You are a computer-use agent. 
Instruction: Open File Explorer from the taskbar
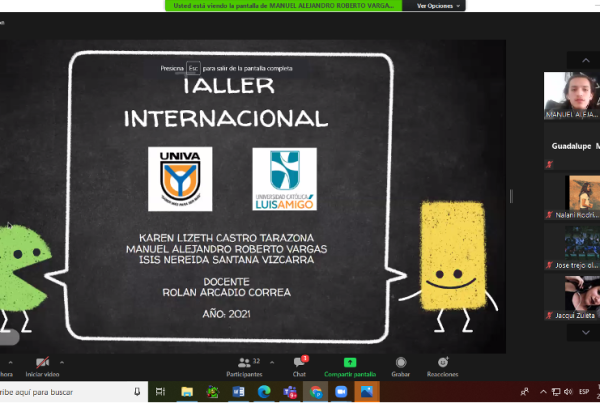(187, 392)
